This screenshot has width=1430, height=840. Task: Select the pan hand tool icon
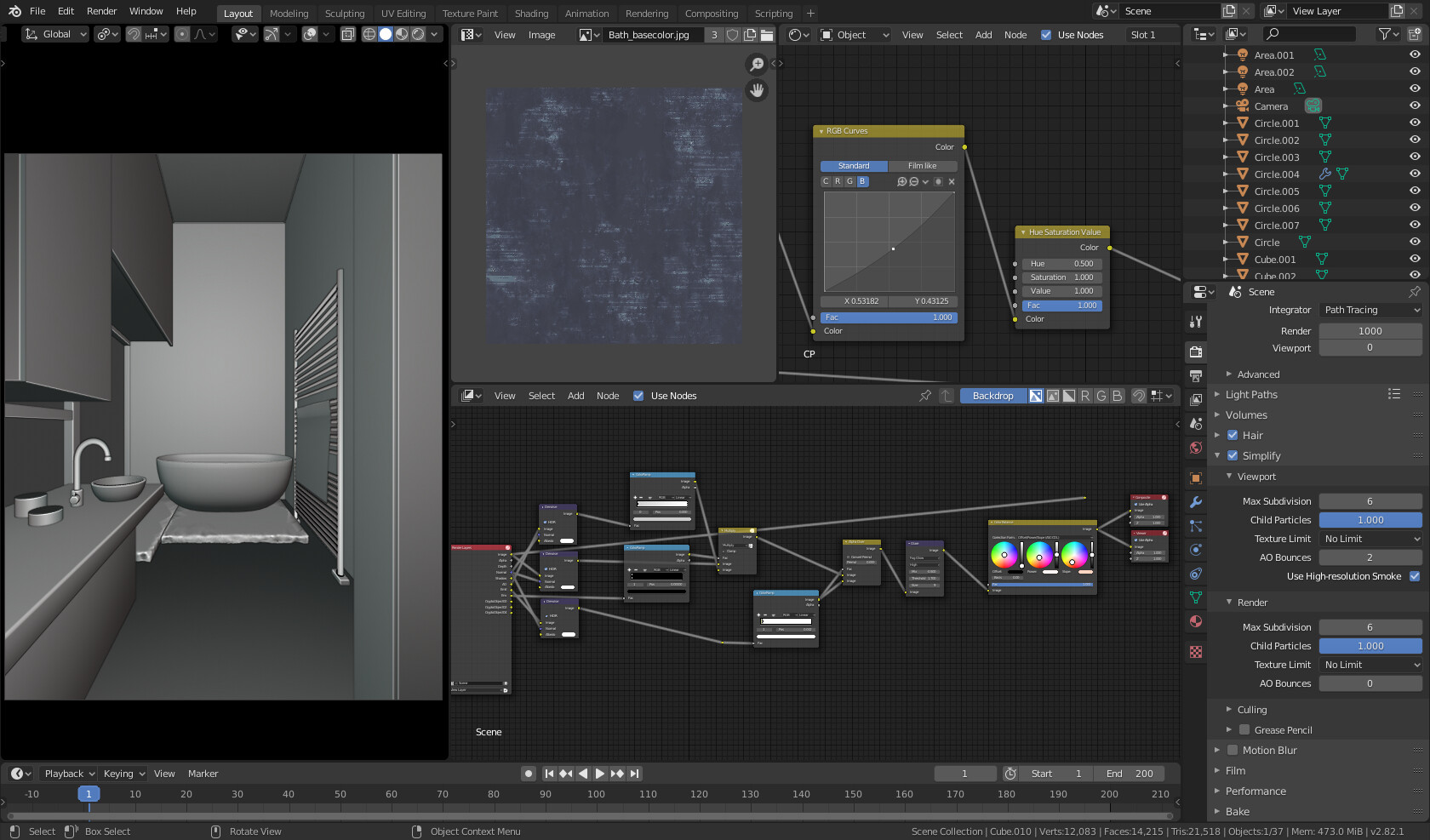757,90
